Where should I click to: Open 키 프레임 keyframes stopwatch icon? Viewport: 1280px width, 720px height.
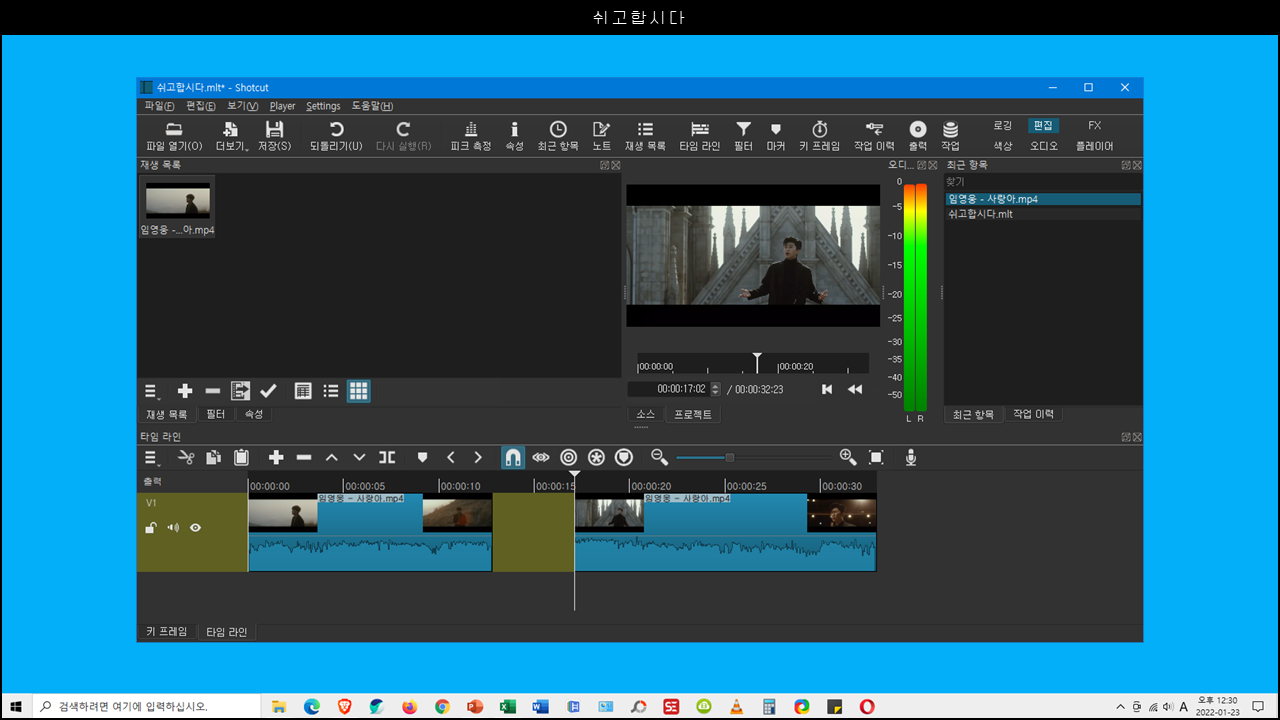pos(819,136)
